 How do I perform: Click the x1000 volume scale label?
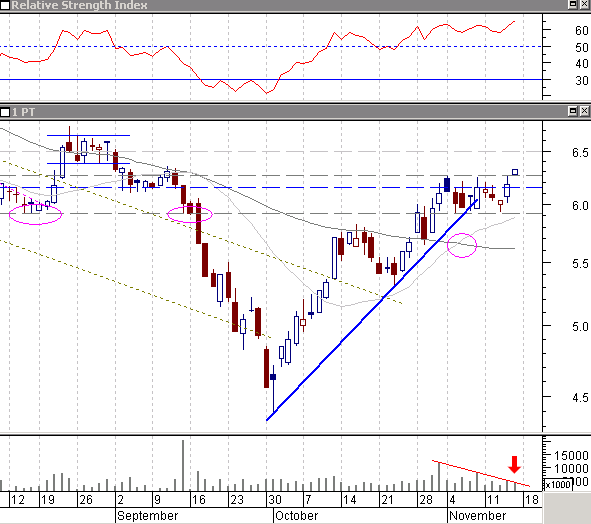[x=559, y=484]
